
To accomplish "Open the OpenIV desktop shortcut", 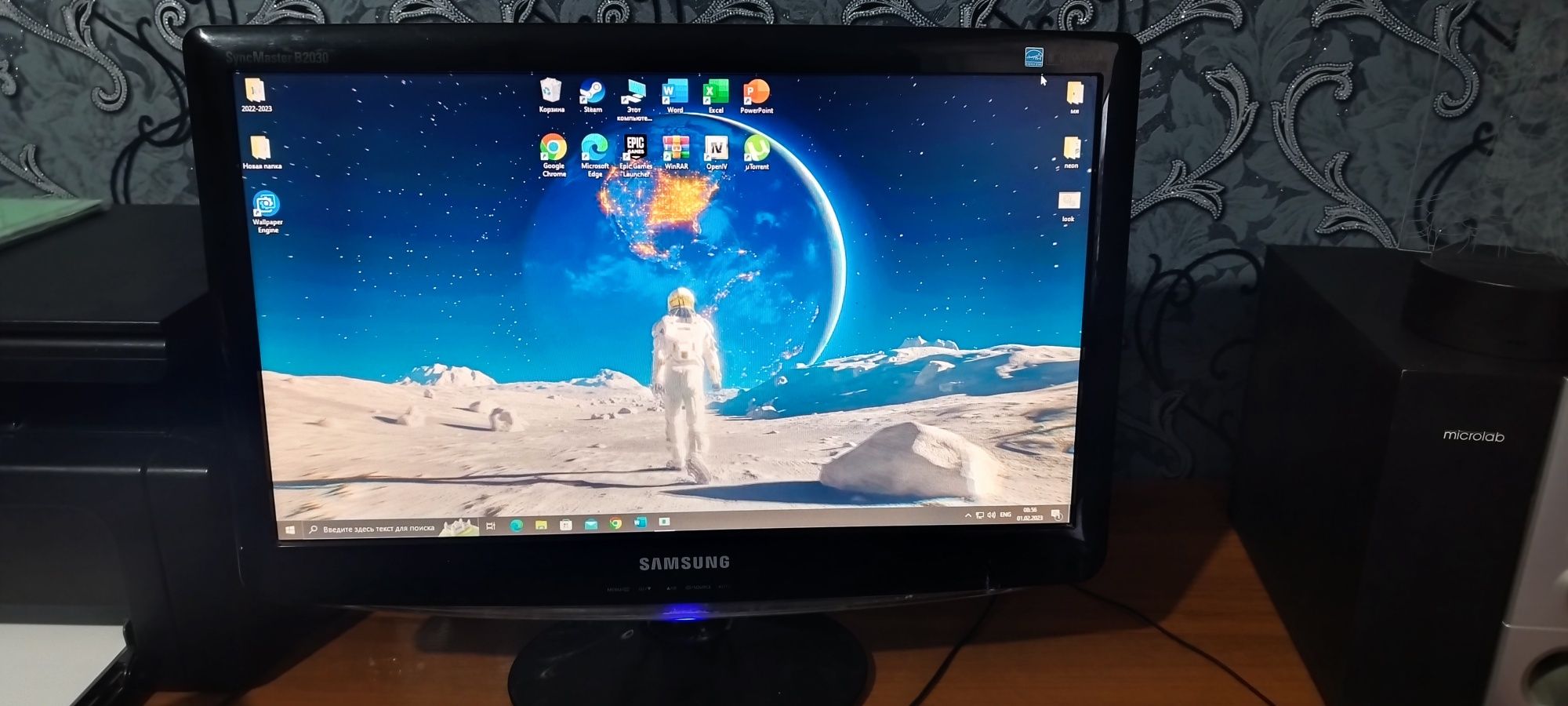I will coord(717,152).
